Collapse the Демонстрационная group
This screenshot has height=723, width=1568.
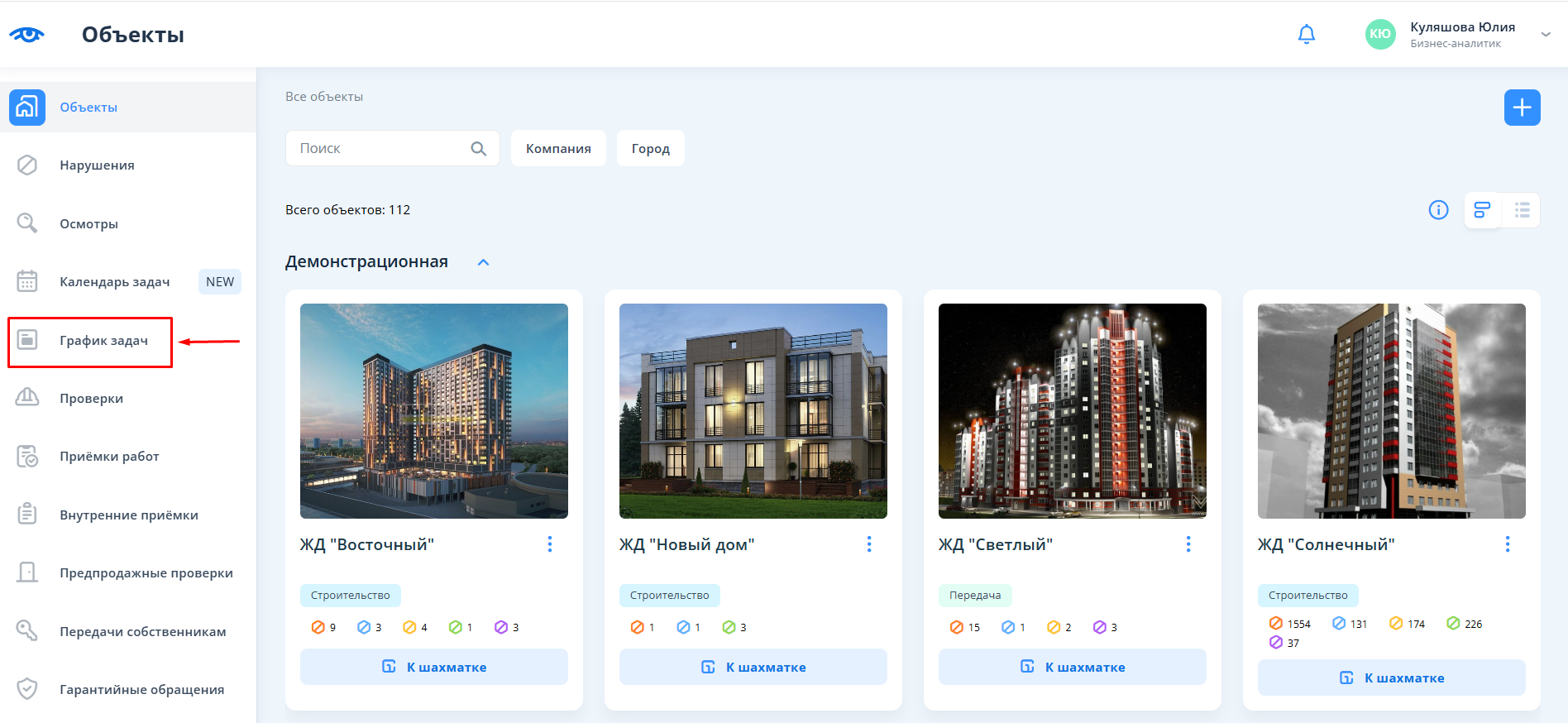coord(484,262)
